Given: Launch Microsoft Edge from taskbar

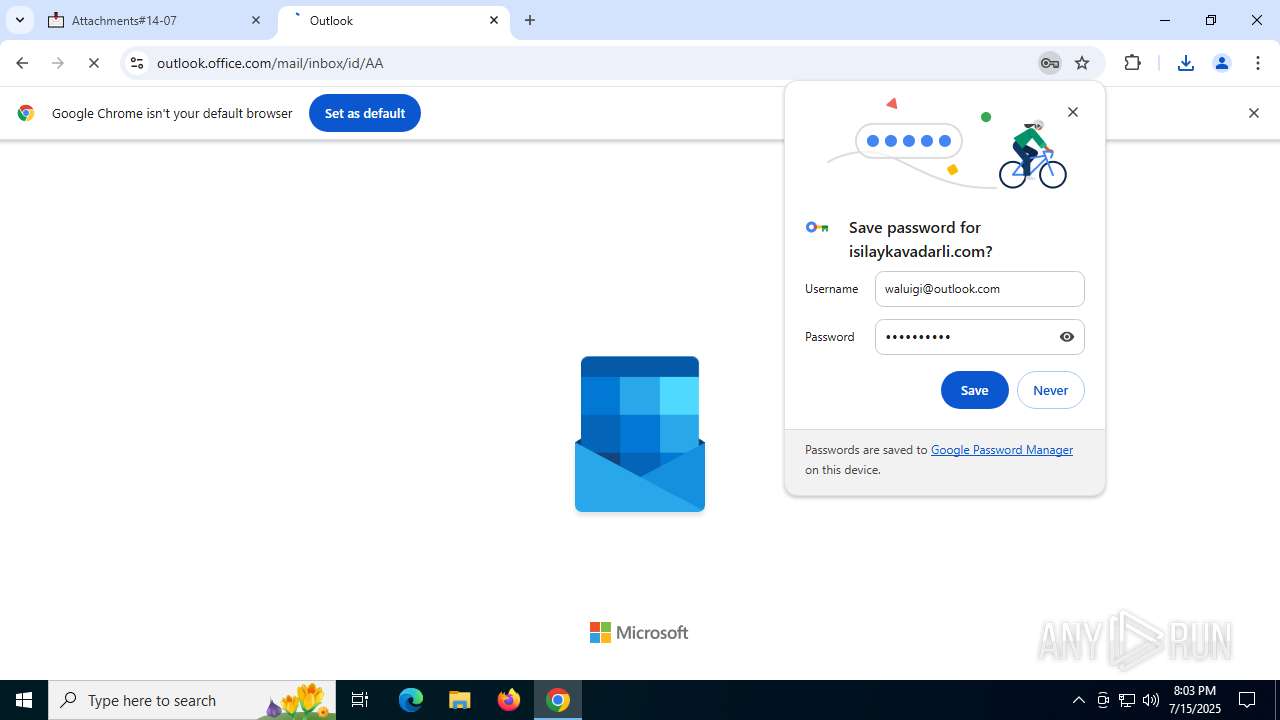Looking at the screenshot, I should coord(411,700).
